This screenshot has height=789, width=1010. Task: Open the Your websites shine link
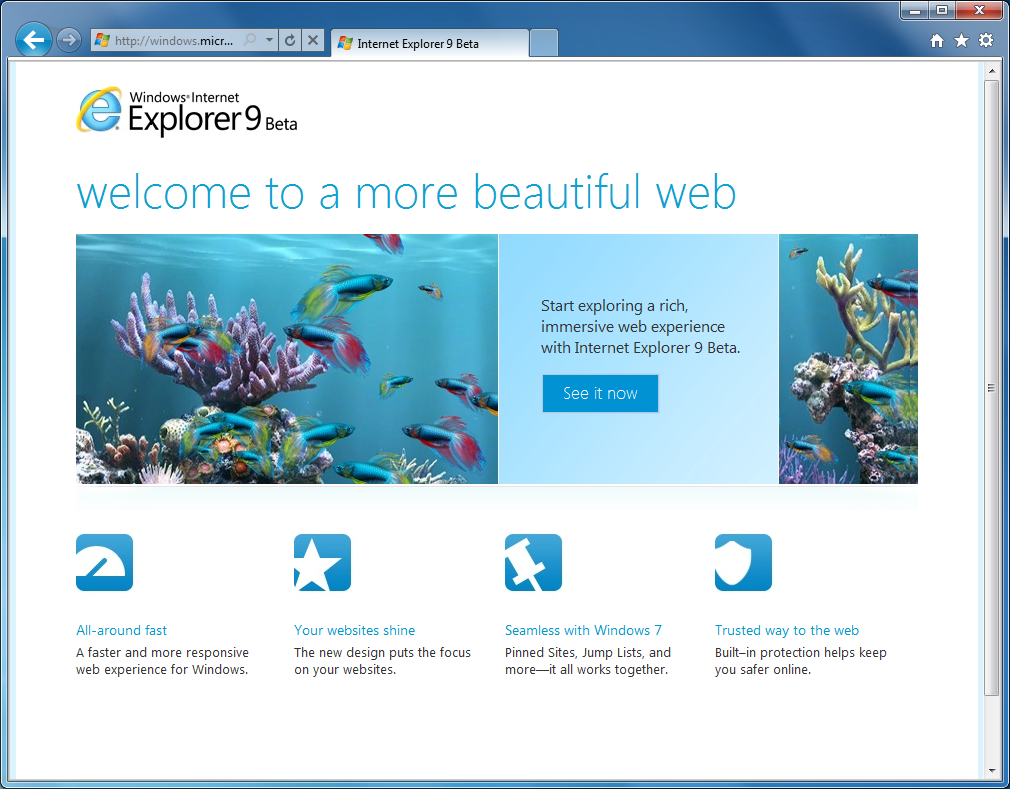[x=354, y=630]
